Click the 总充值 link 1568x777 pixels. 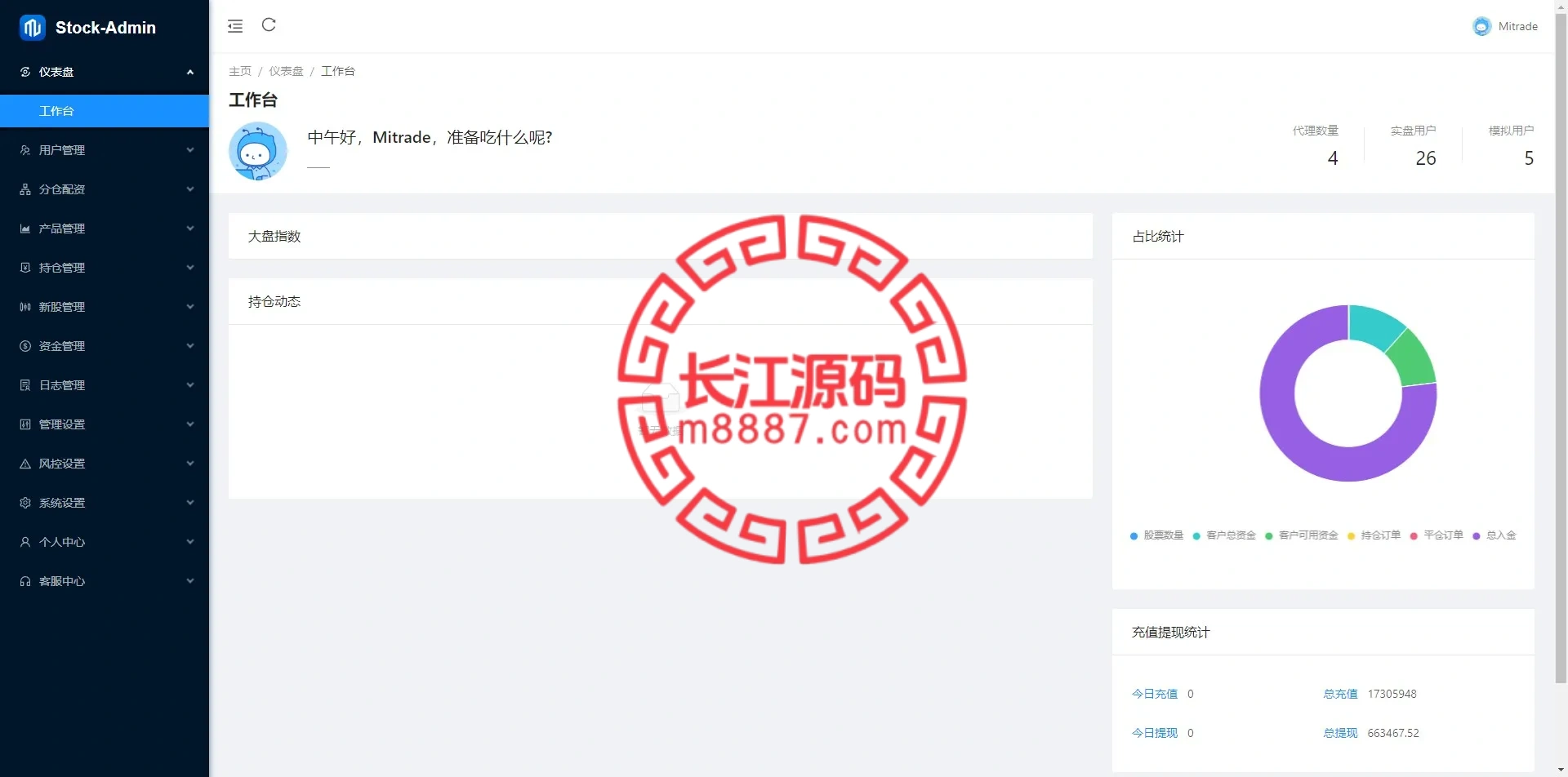click(x=1340, y=694)
